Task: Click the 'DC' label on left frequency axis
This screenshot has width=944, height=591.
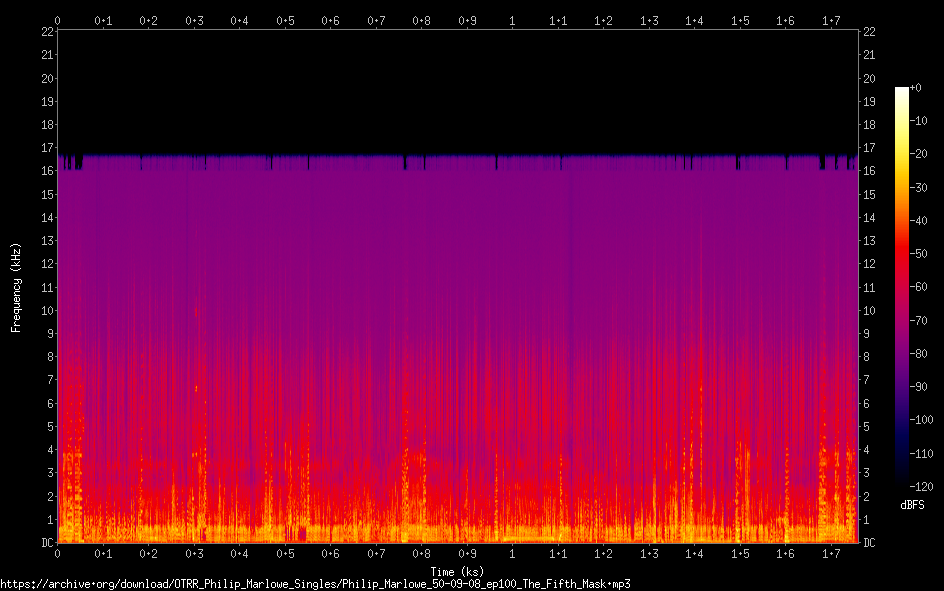Action: coord(45,543)
